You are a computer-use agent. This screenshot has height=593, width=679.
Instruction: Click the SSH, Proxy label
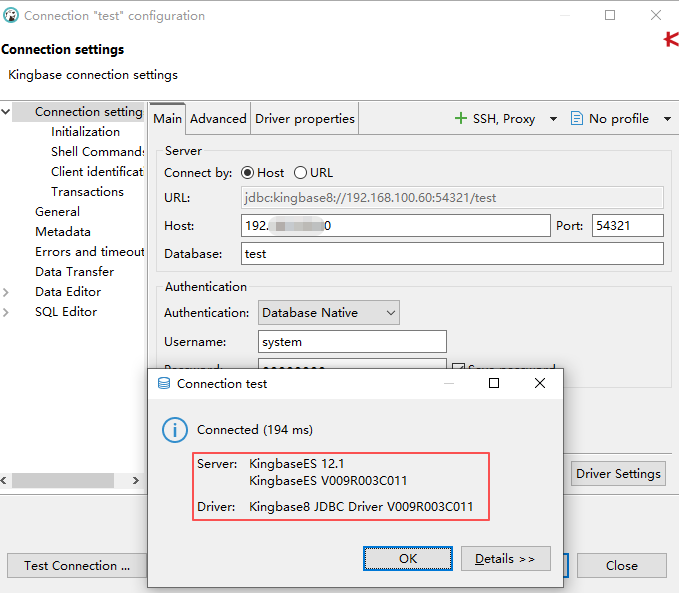pos(504,119)
